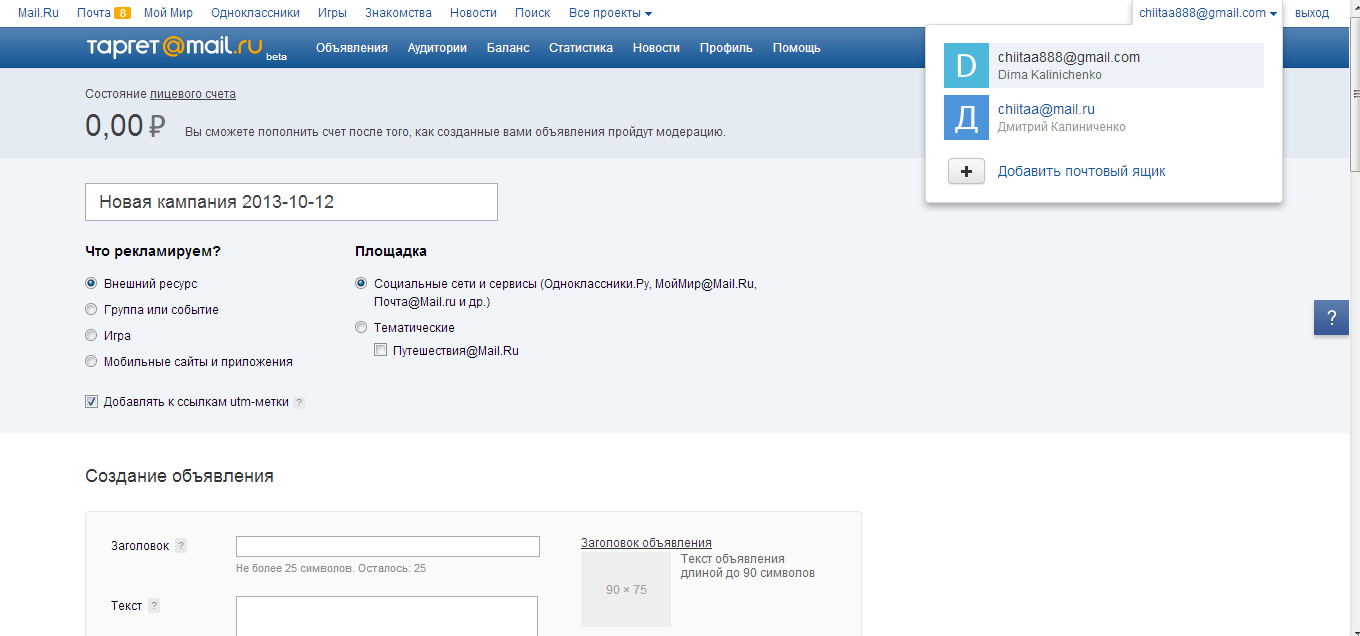1360x636 pixels.
Task: Click the 'D' avatar for chiitaa888@gmail.com
Action: (966, 66)
